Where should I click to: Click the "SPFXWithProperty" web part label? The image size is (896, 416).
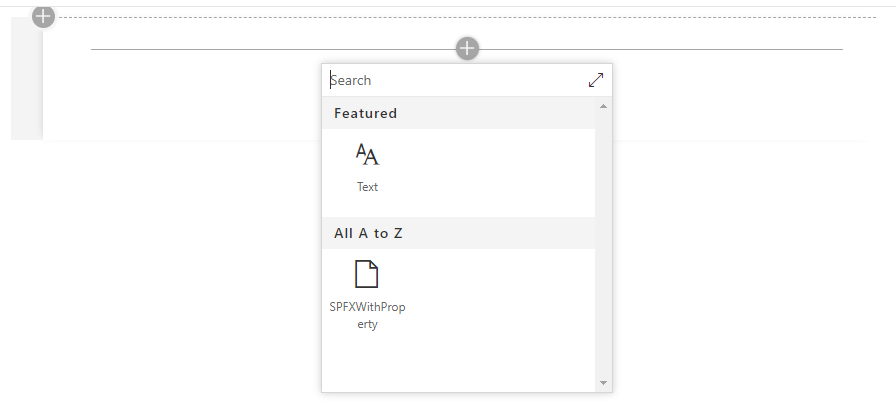(367, 315)
